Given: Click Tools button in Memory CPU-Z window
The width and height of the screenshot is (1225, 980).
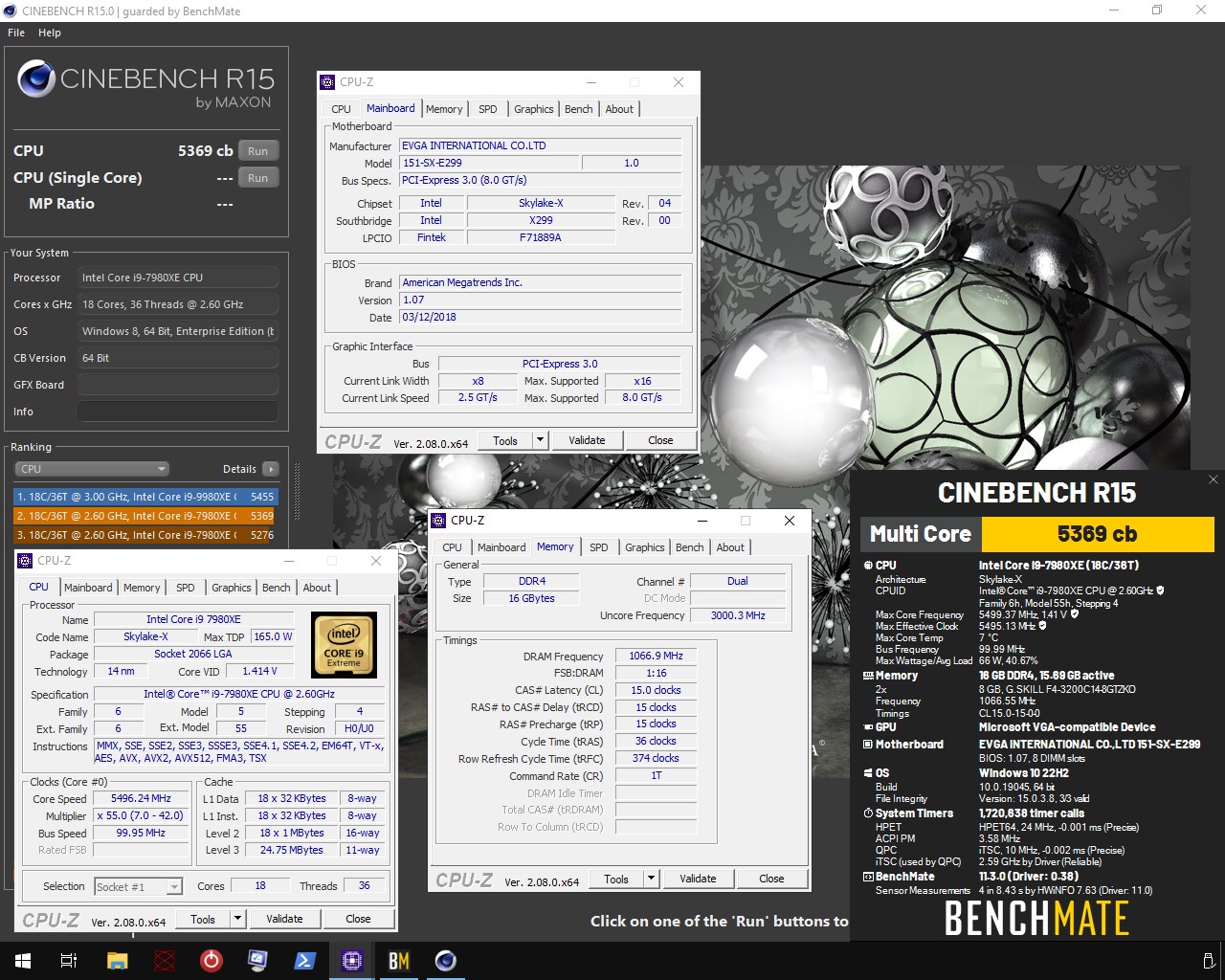Looking at the screenshot, I should [x=616, y=880].
